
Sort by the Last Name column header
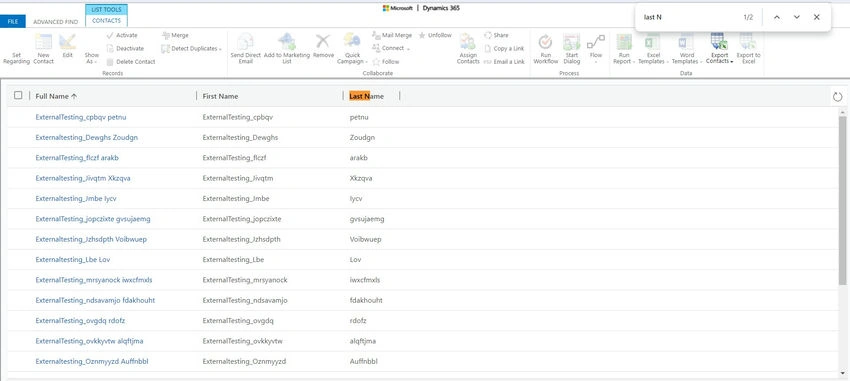coord(366,96)
